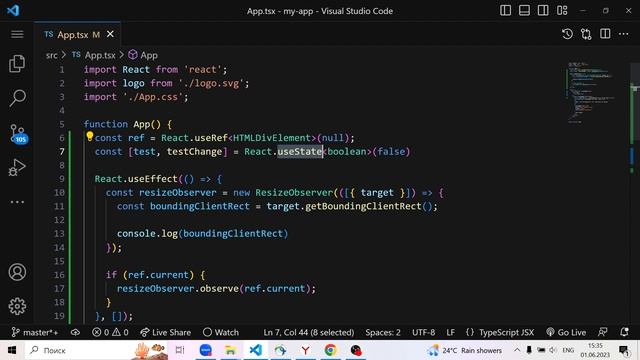Open File Explorer from the taskbar
The width and height of the screenshot is (640, 360).
click(x=231, y=350)
